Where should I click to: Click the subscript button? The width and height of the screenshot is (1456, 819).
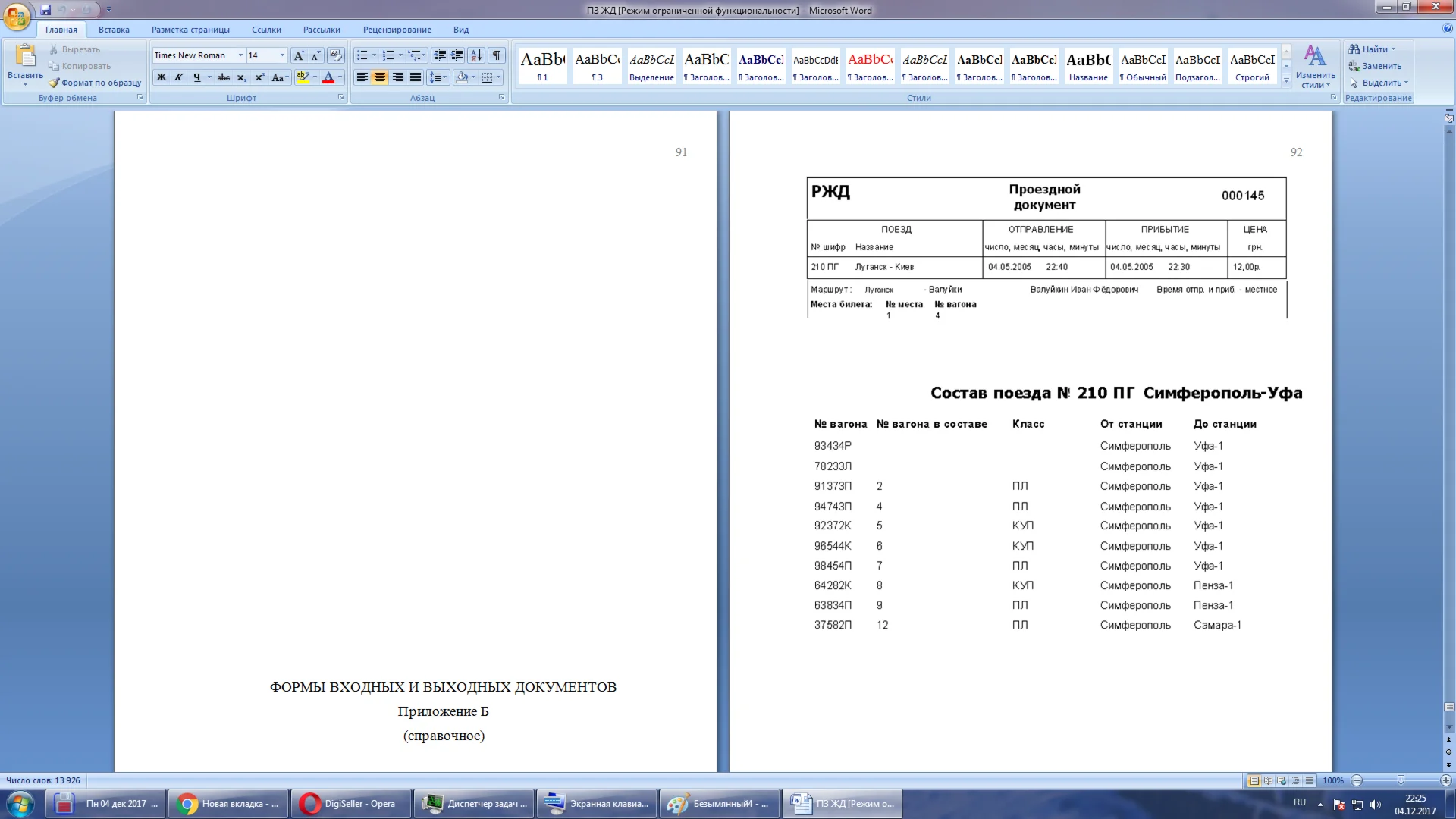(x=241, y=77)
